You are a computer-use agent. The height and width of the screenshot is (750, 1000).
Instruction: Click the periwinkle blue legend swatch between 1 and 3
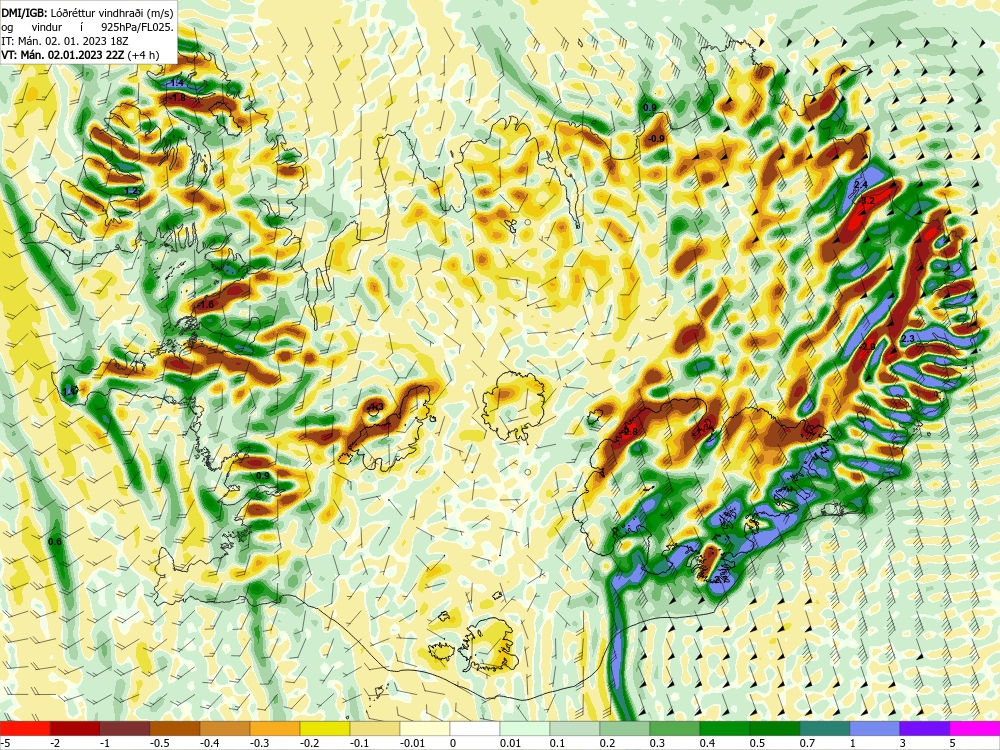[874, 728]
